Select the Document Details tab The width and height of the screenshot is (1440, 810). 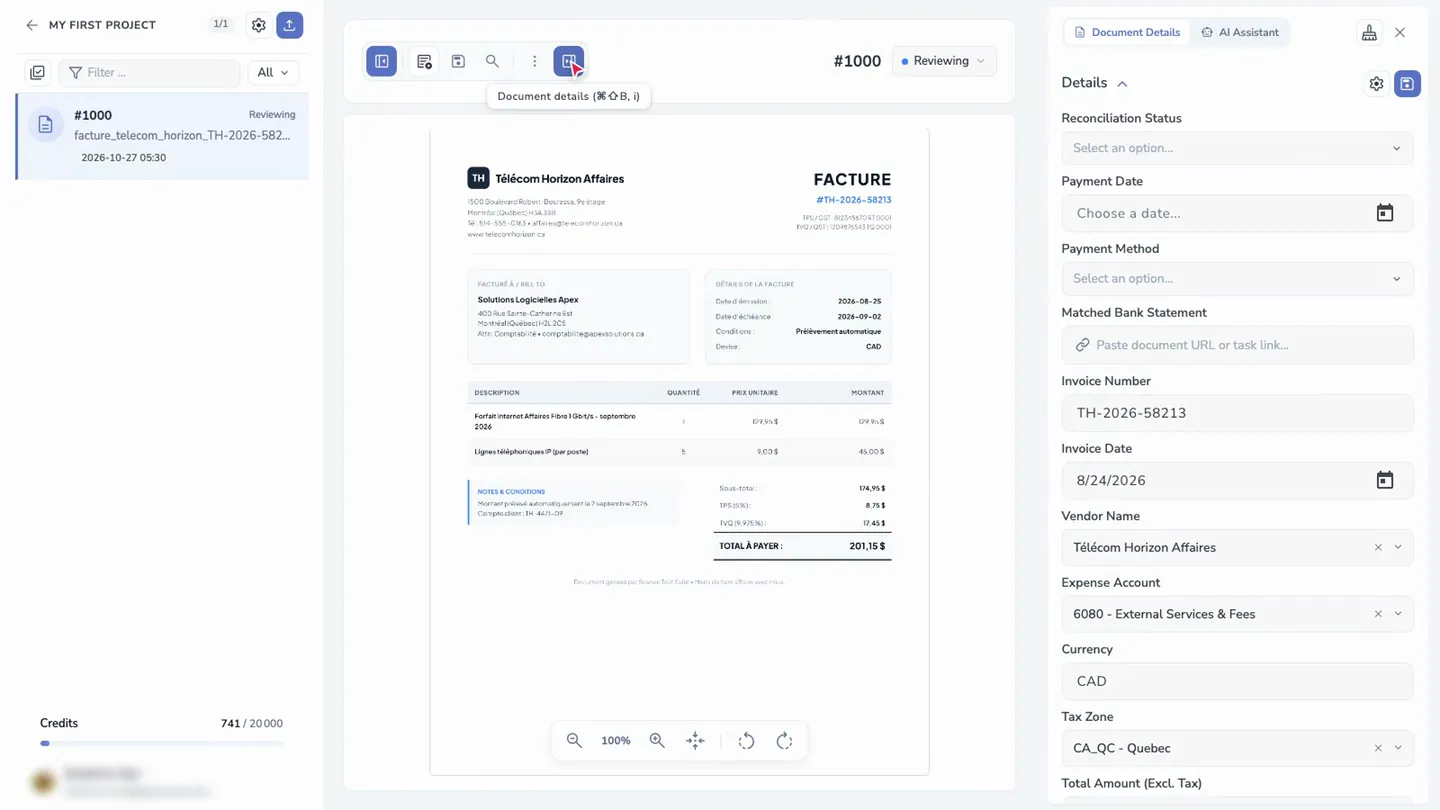pyautogui.click(x=1126, y=33)
